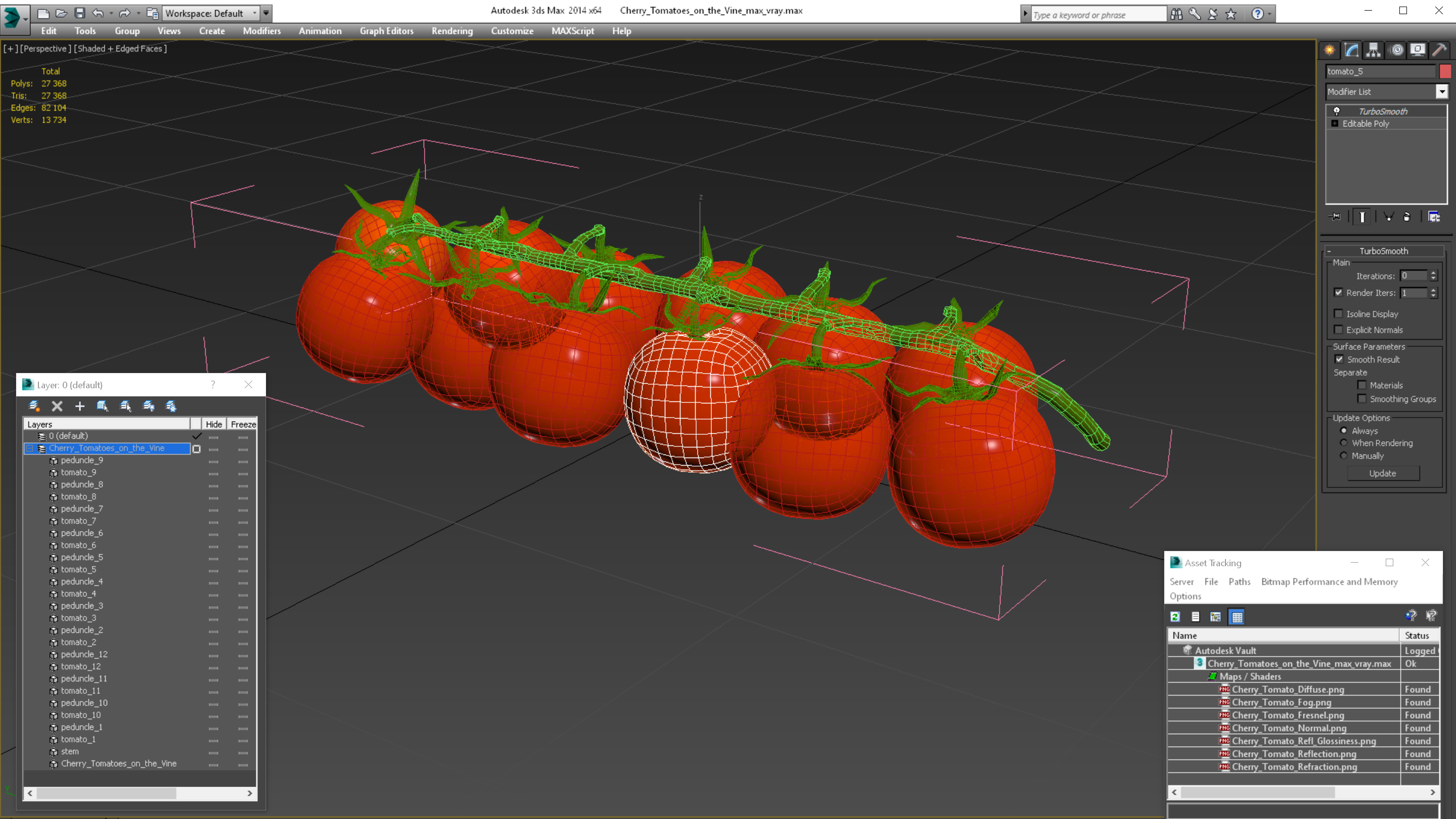Viewport: 1456px width, 819px height.
Task: Click the favorites star icon in title bar
Action: coord(1231,14)
